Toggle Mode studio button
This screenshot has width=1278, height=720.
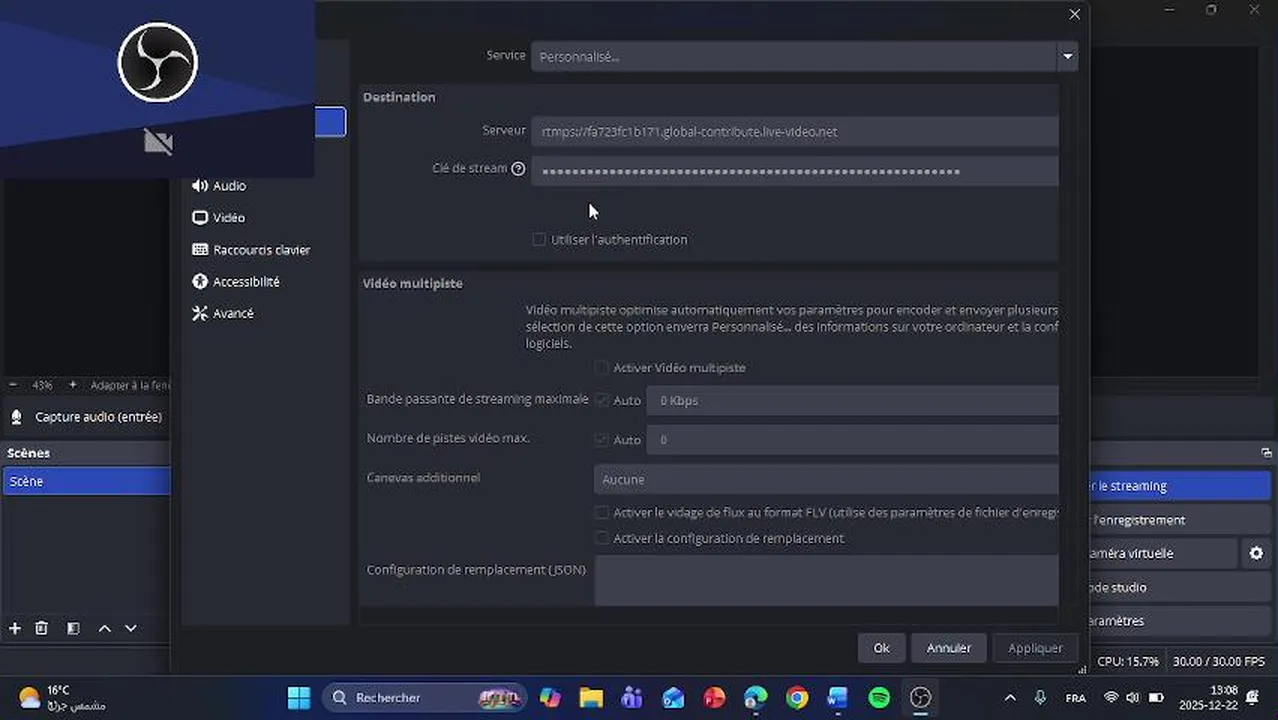(1180, 587)
